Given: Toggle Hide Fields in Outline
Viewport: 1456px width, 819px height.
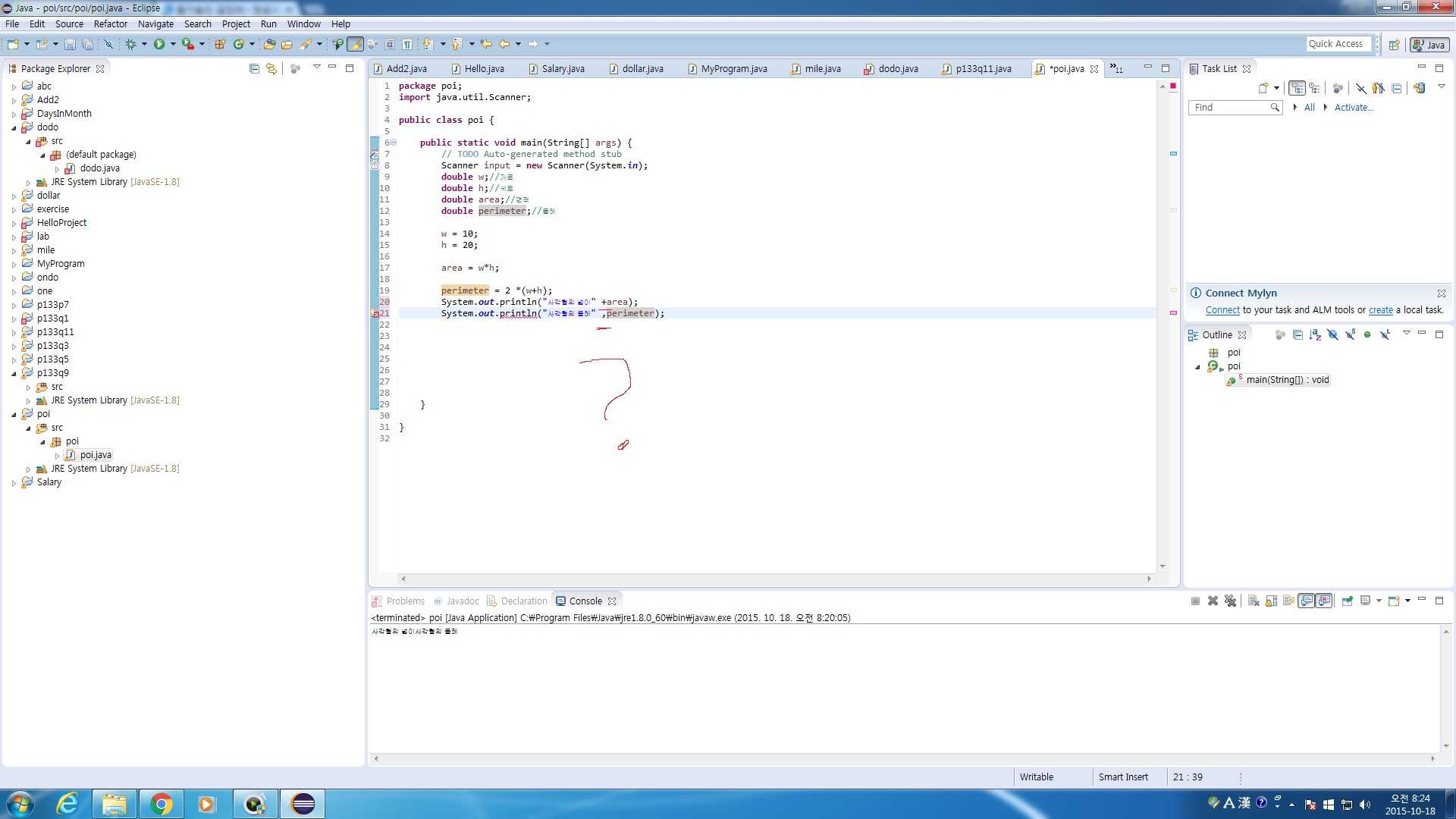Looking at the screenshot, I should pyautogui.click(x=1332, y=334).
